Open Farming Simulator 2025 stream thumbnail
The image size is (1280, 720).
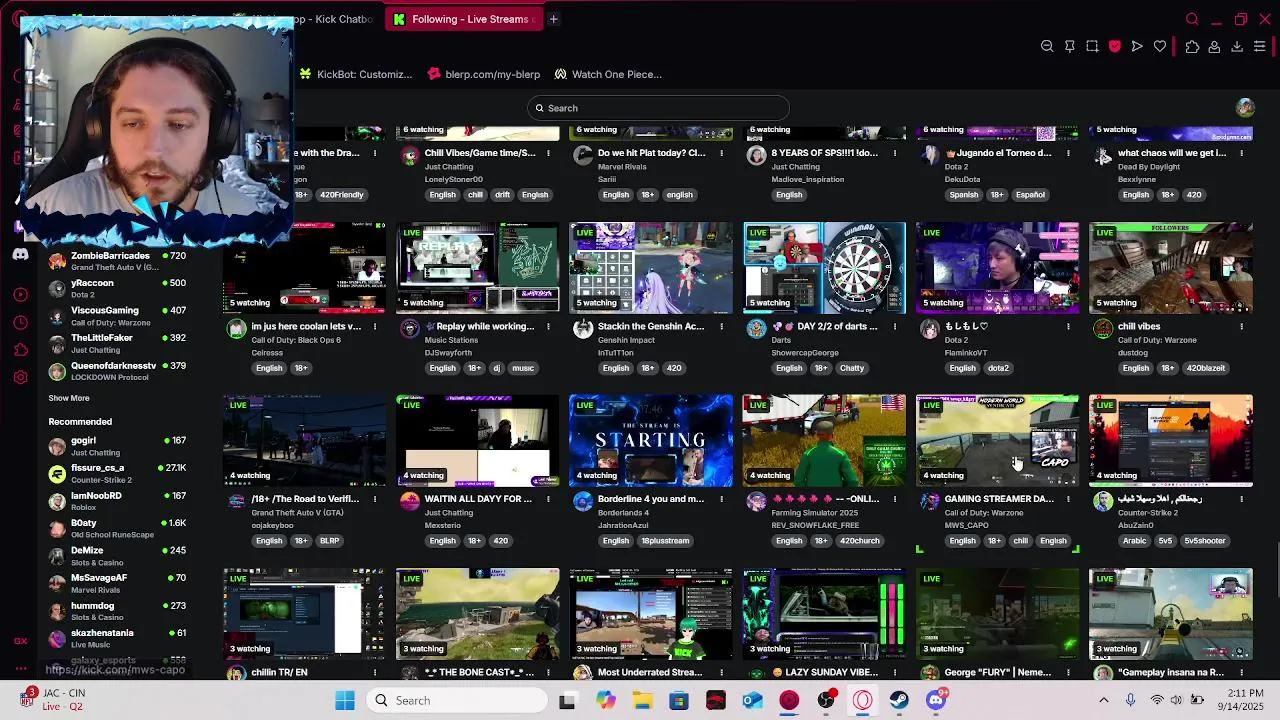824,441
